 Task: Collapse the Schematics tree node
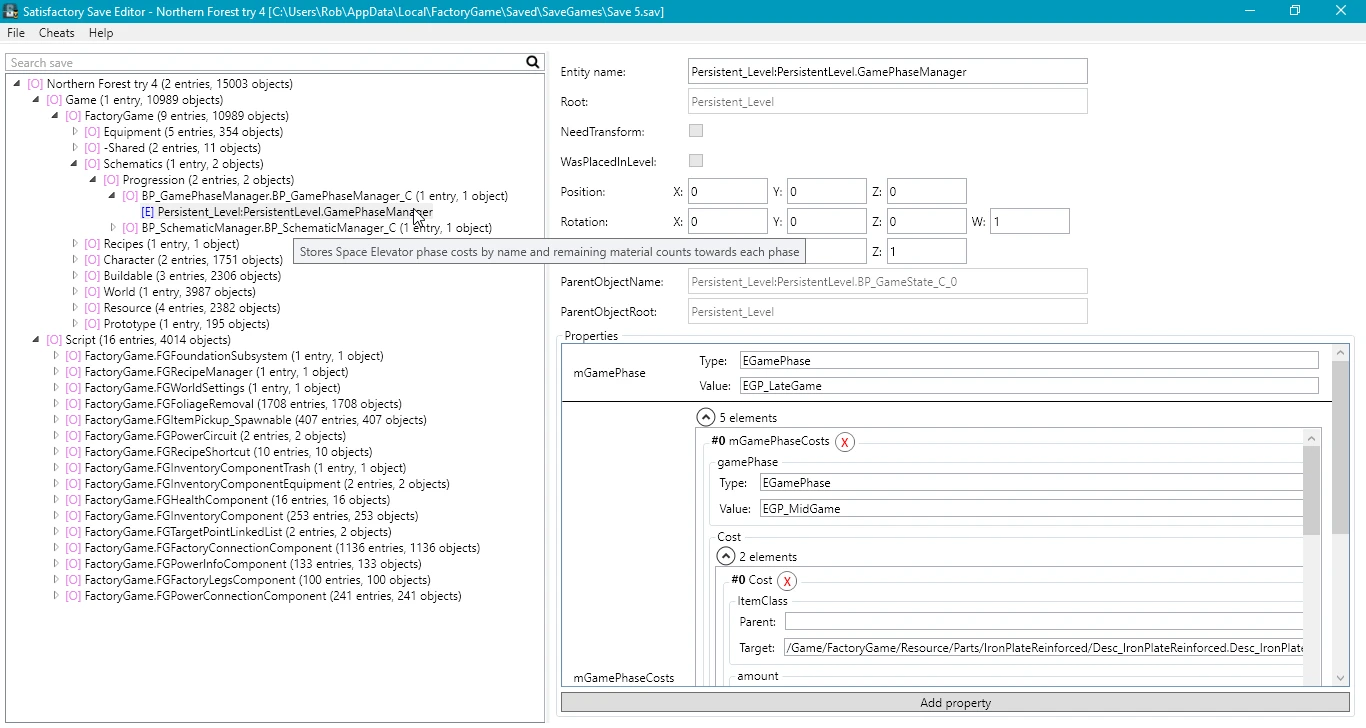coord(75,164)
